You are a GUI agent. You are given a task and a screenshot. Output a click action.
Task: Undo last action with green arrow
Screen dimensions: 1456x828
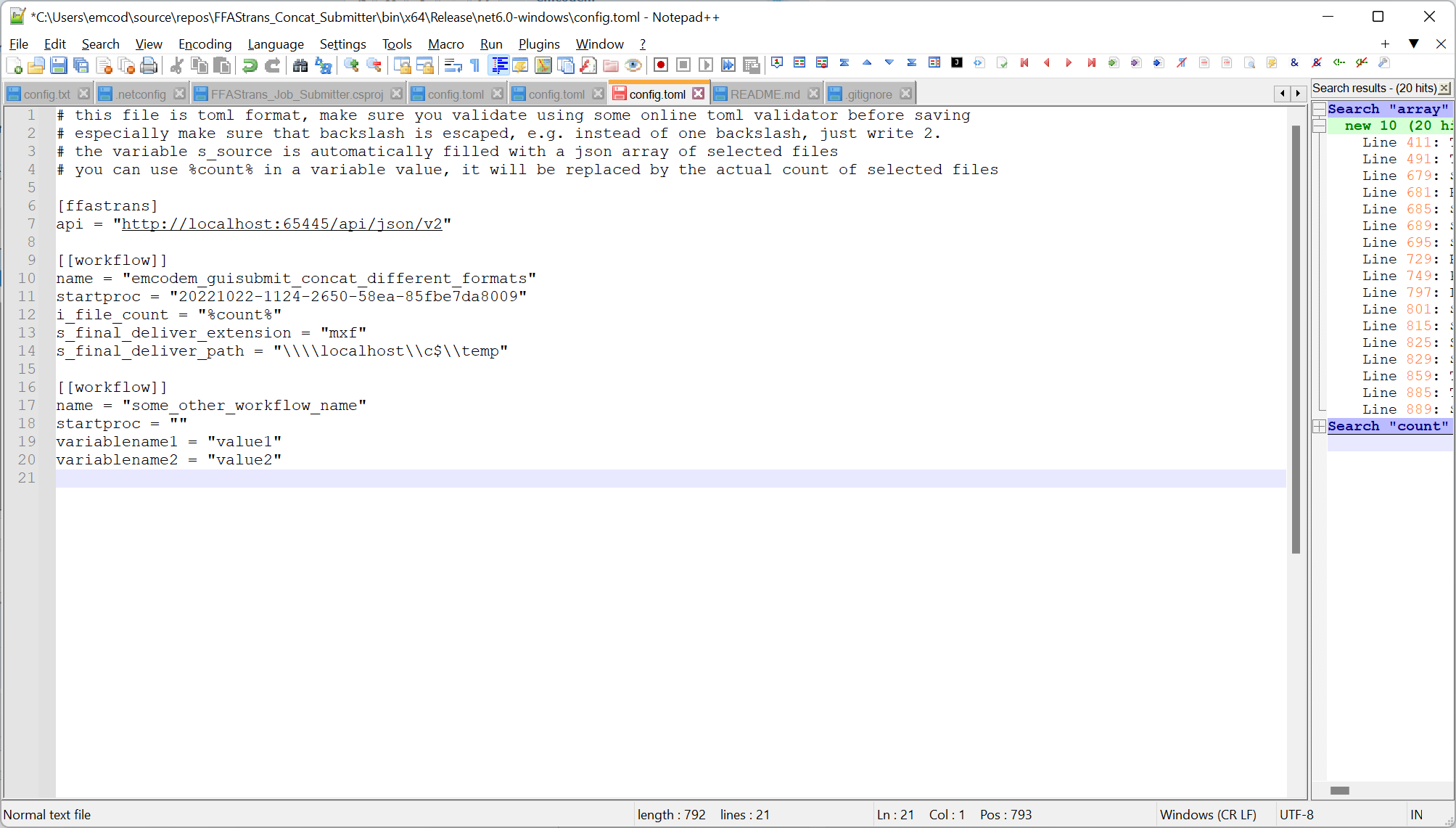[x=250, y=65]
